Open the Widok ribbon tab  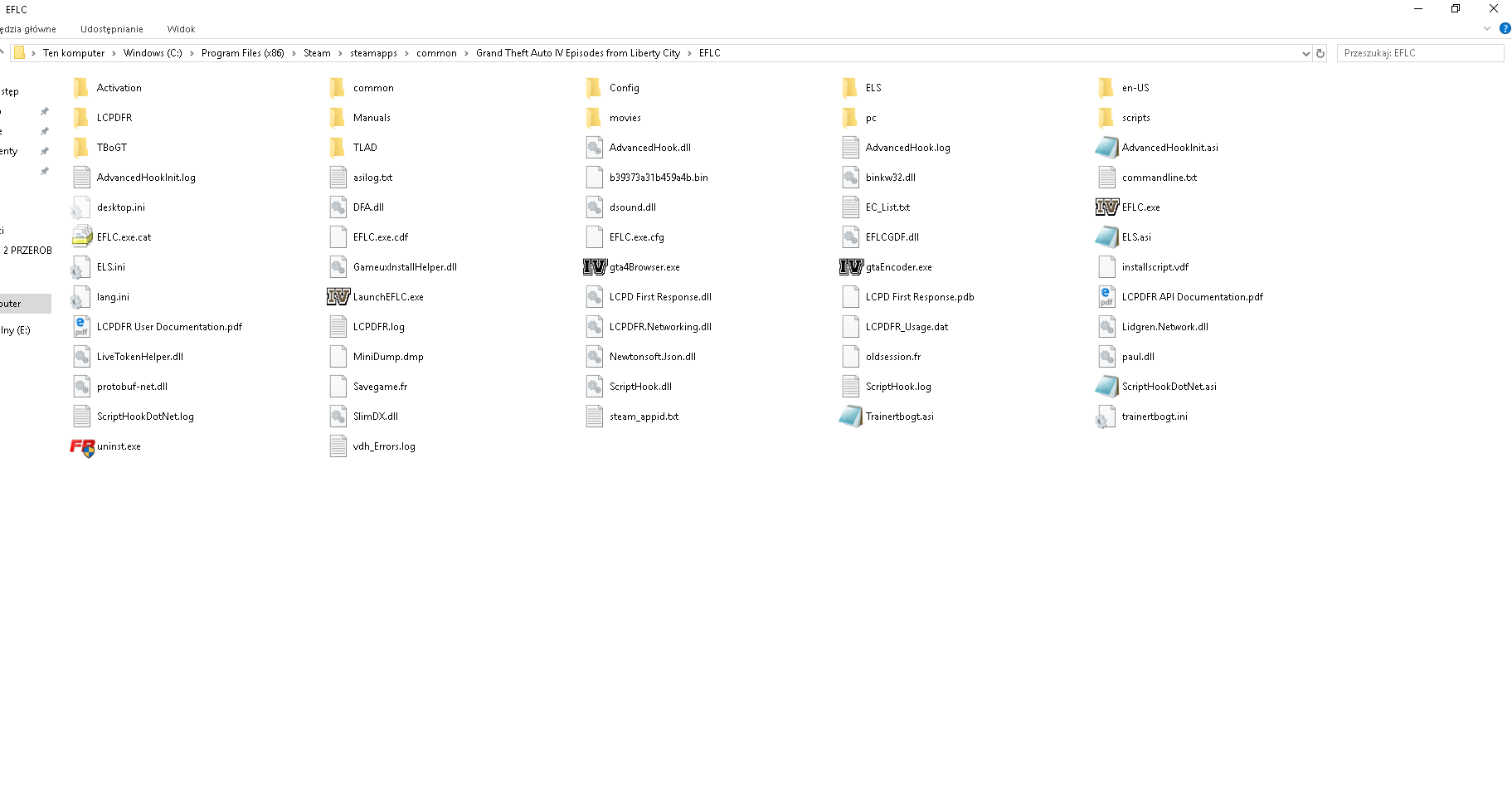point(181,29)
